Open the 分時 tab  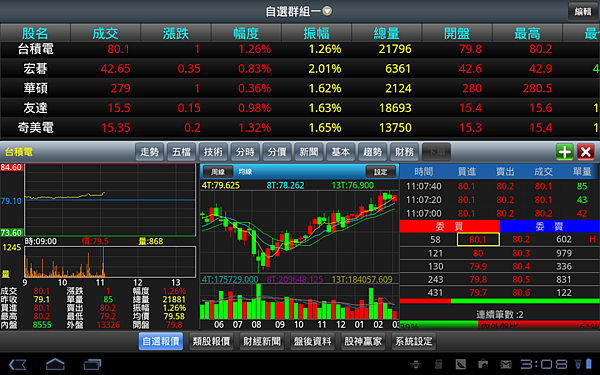(x=245, y=152)
